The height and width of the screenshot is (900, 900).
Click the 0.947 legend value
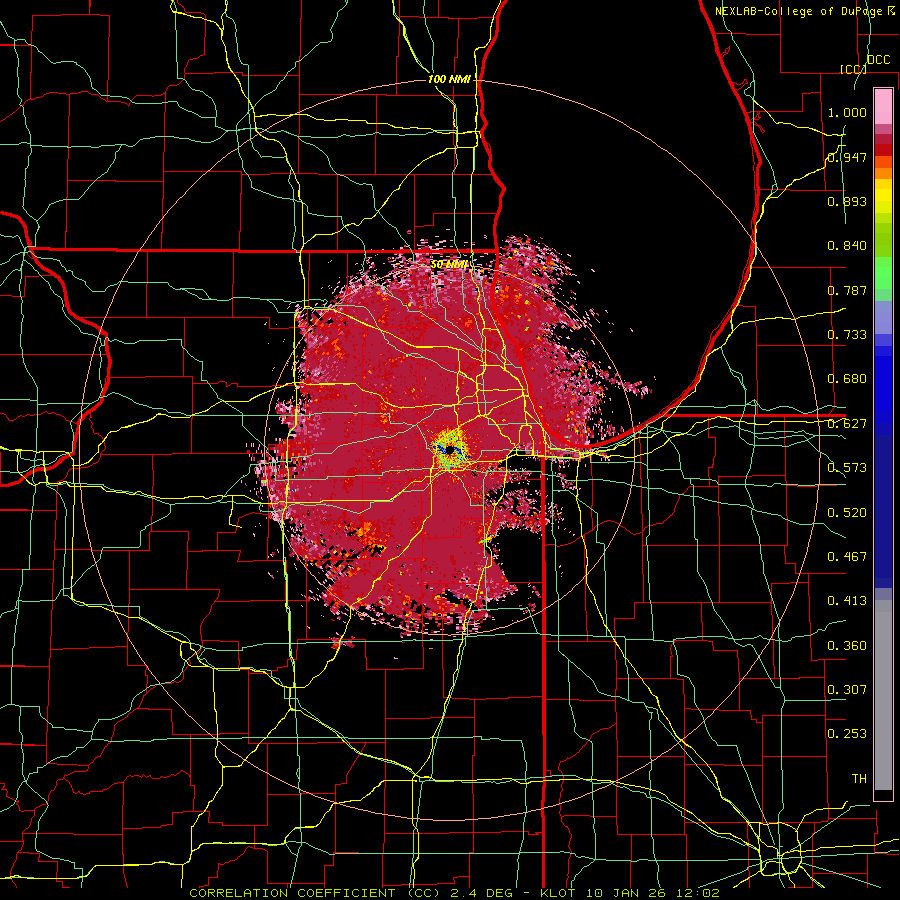pos(847,157)
